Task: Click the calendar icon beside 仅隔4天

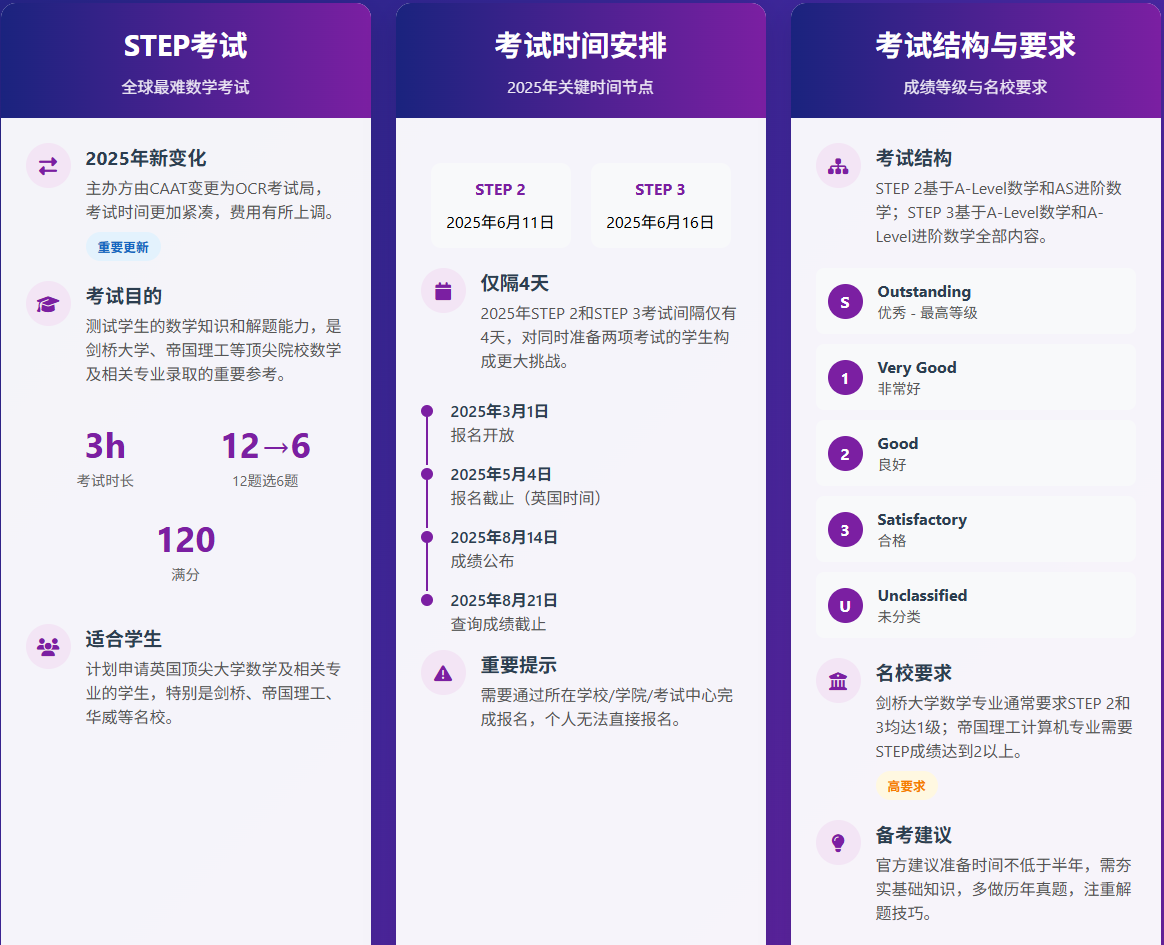Action: (x=443, y=291)
